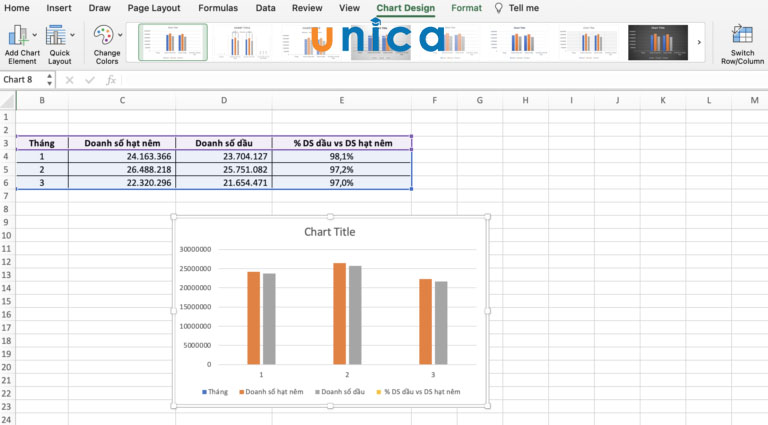The image size is (768, 425).
Task: Select column H header
Action: click(525, 100)
